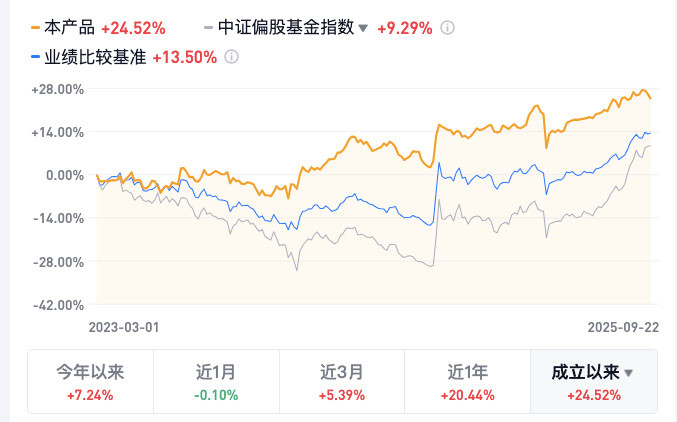Viewport: 677px width, 422px height.
Task: Click the +24.52% value beside 本产品
Action: pos(131,28)
